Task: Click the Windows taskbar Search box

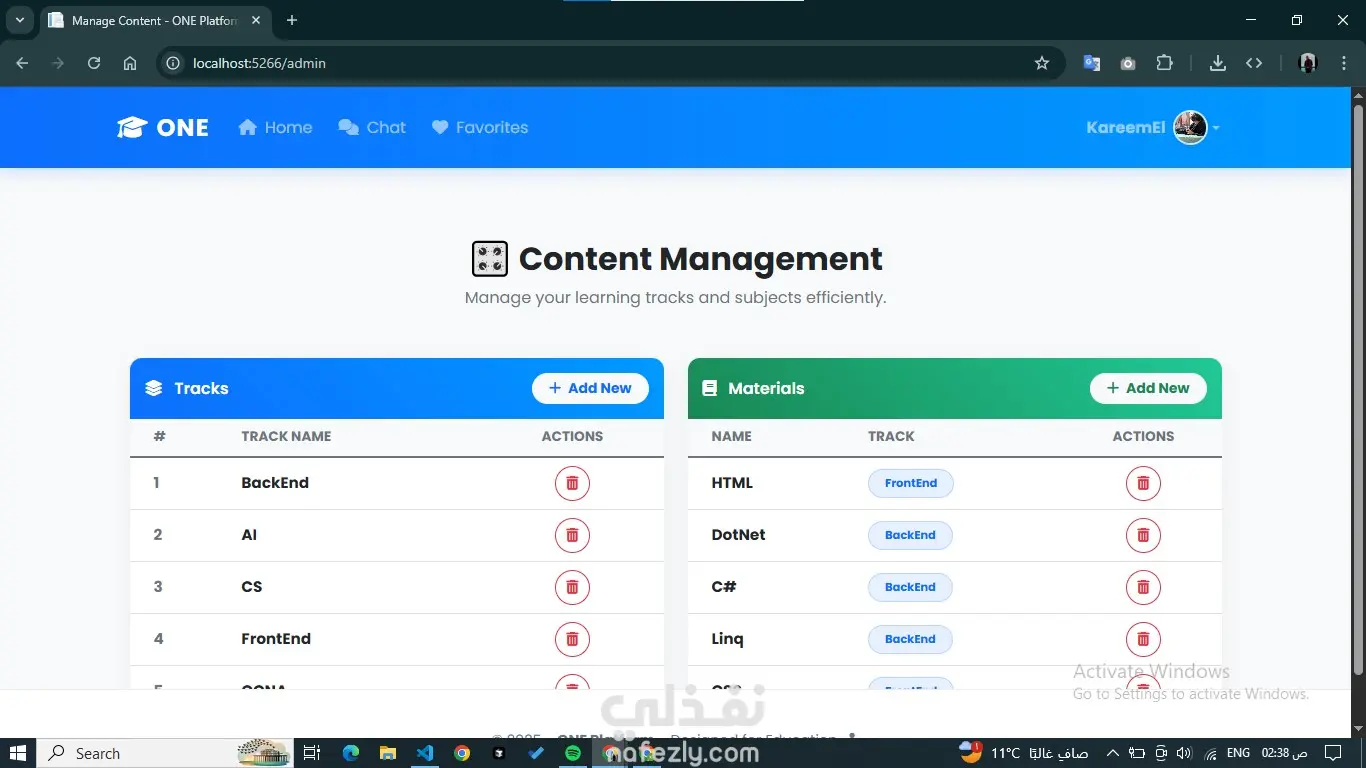Action: (165, 753)
